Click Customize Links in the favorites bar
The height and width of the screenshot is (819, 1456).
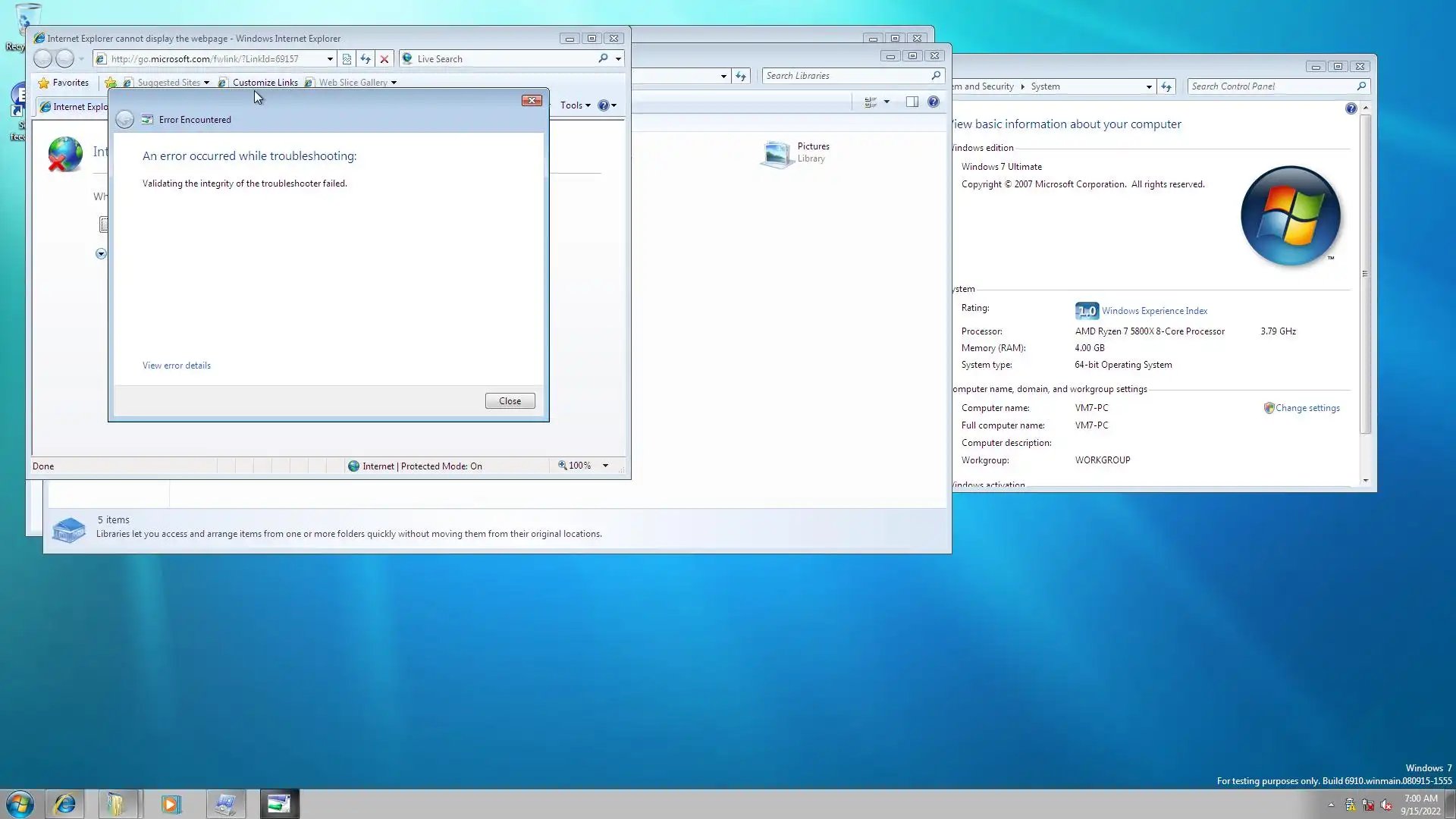pyautogui.click(x=265, y=83)
